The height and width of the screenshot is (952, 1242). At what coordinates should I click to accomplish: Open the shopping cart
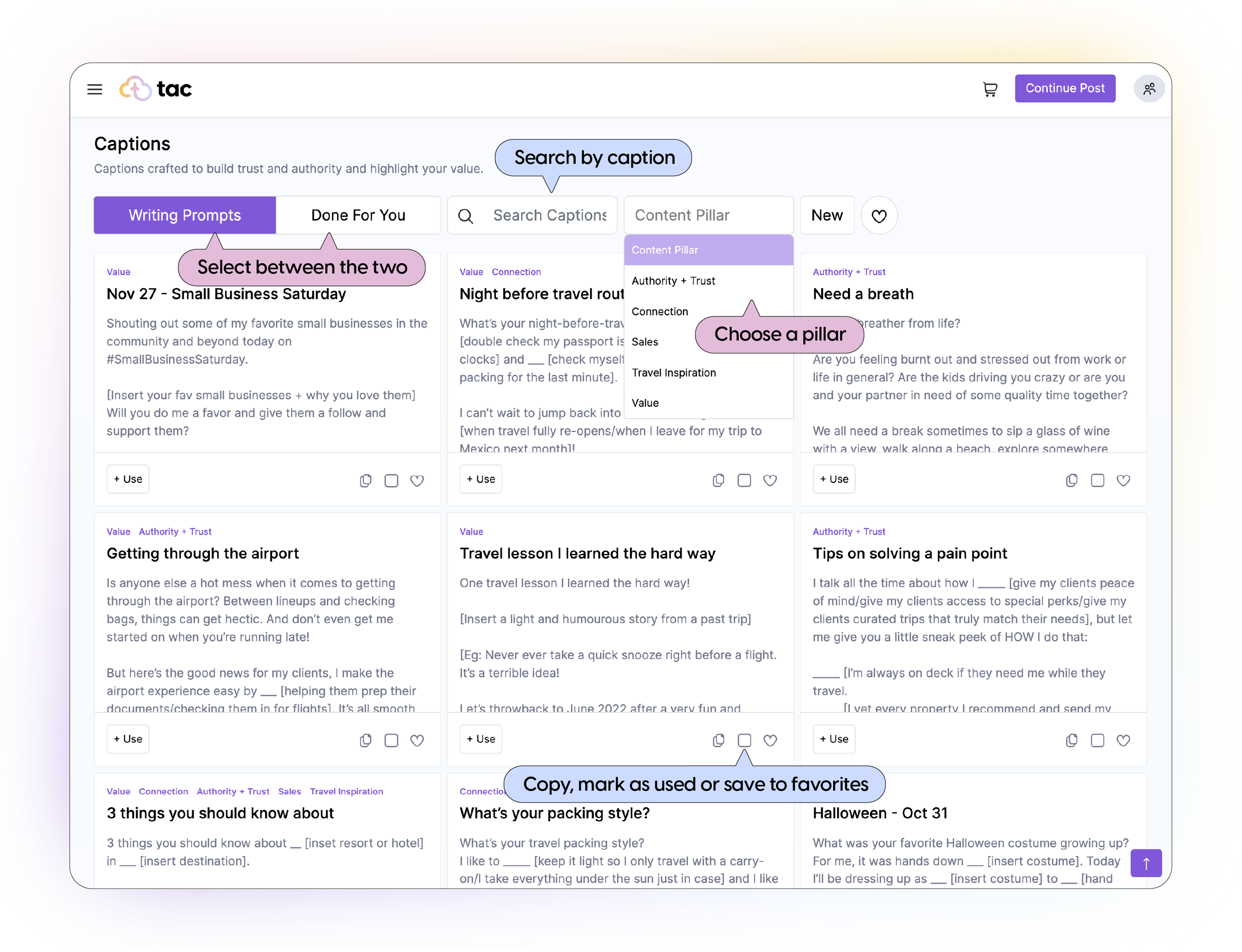click(990, 89)
